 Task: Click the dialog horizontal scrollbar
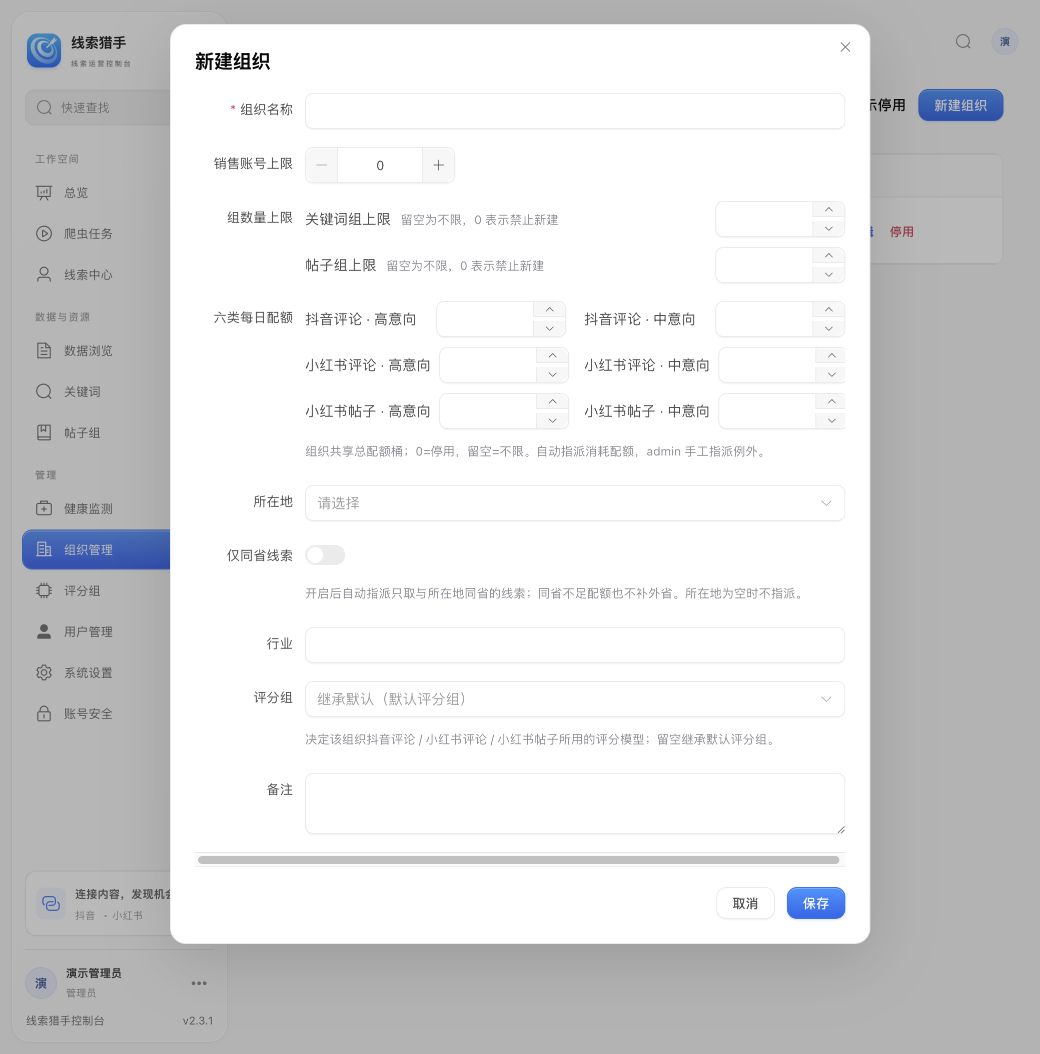click(518, 860)
